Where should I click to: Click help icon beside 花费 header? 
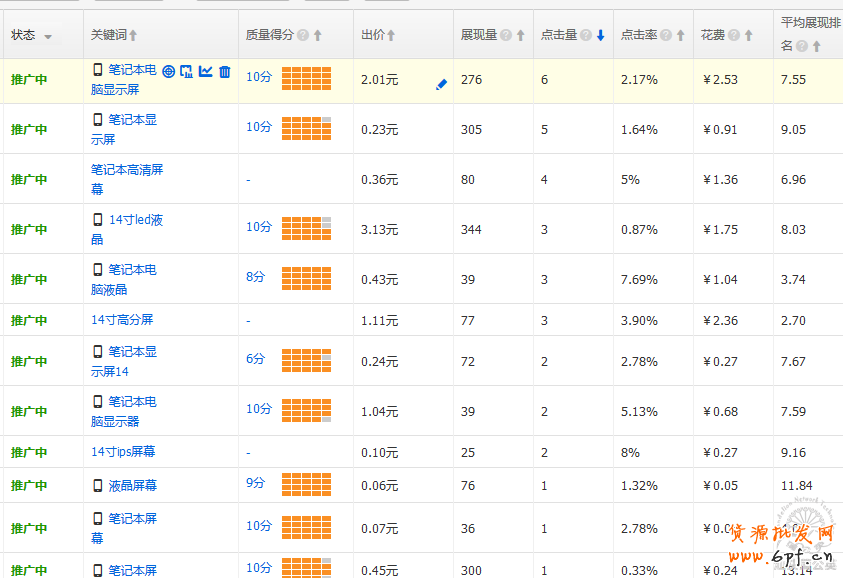click(x=734, y=35)
